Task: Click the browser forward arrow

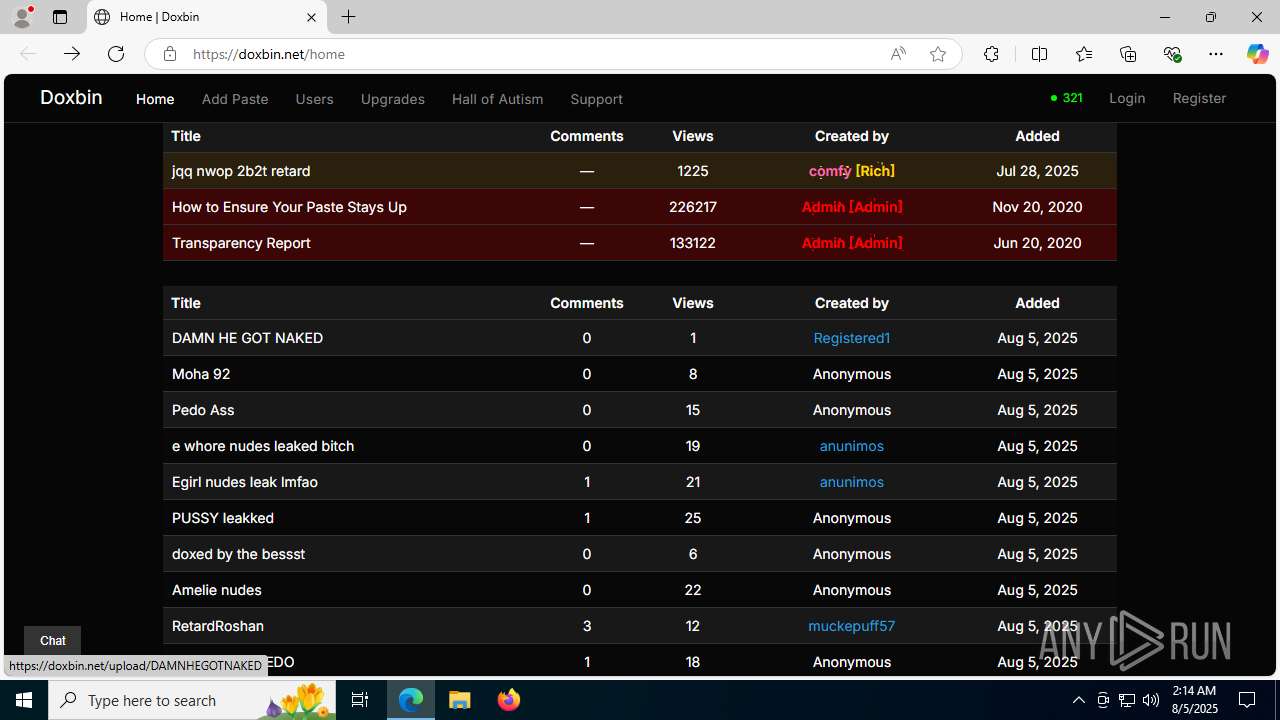Action: tap(72, 54)
